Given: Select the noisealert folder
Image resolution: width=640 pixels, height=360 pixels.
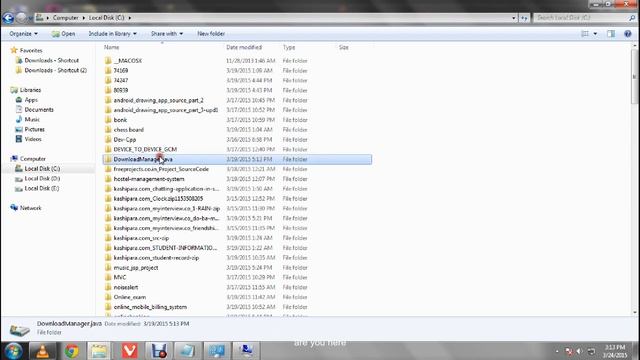Looking at the screenshot, I should coord(126,287).
